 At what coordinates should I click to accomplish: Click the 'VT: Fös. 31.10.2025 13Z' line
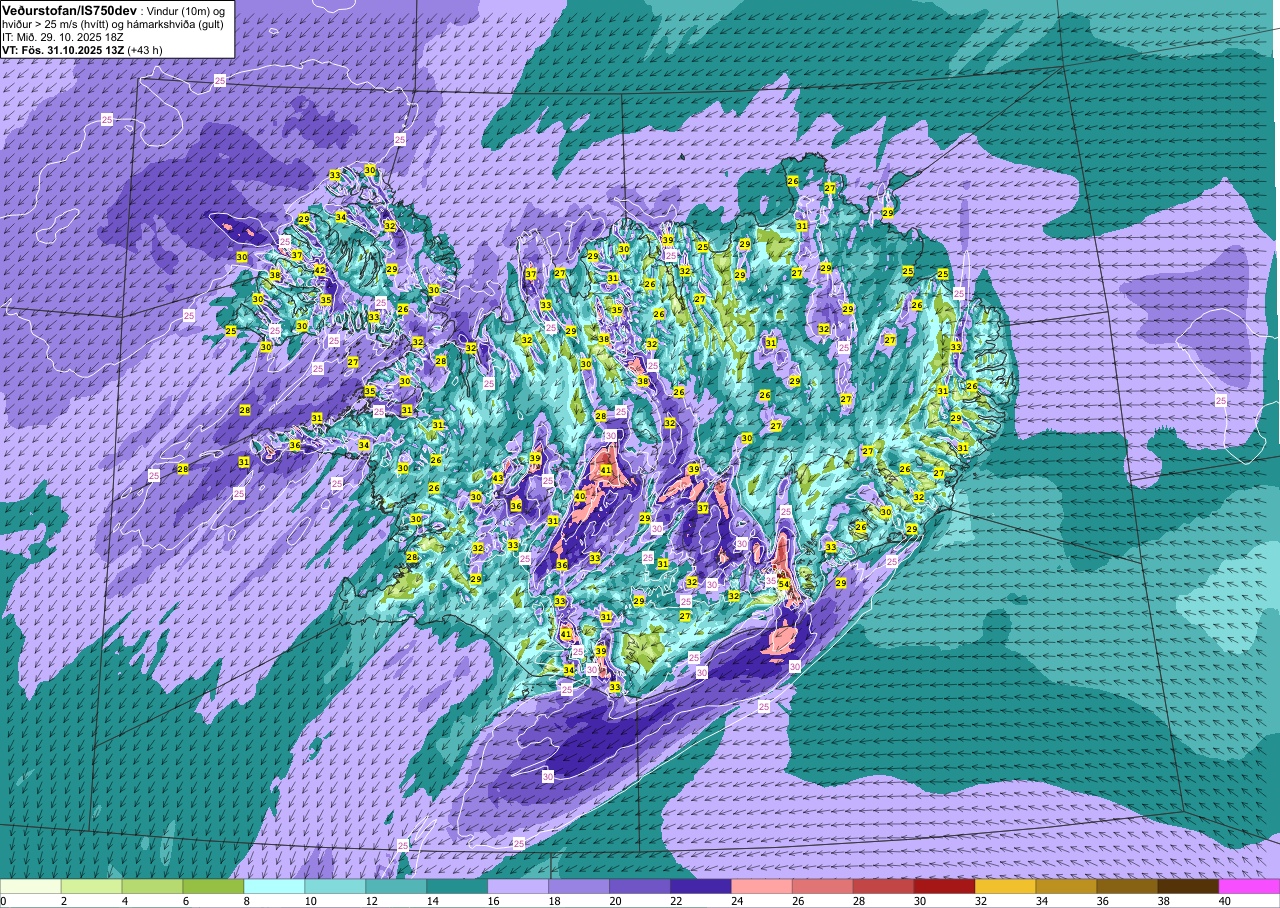click(62, 50)
